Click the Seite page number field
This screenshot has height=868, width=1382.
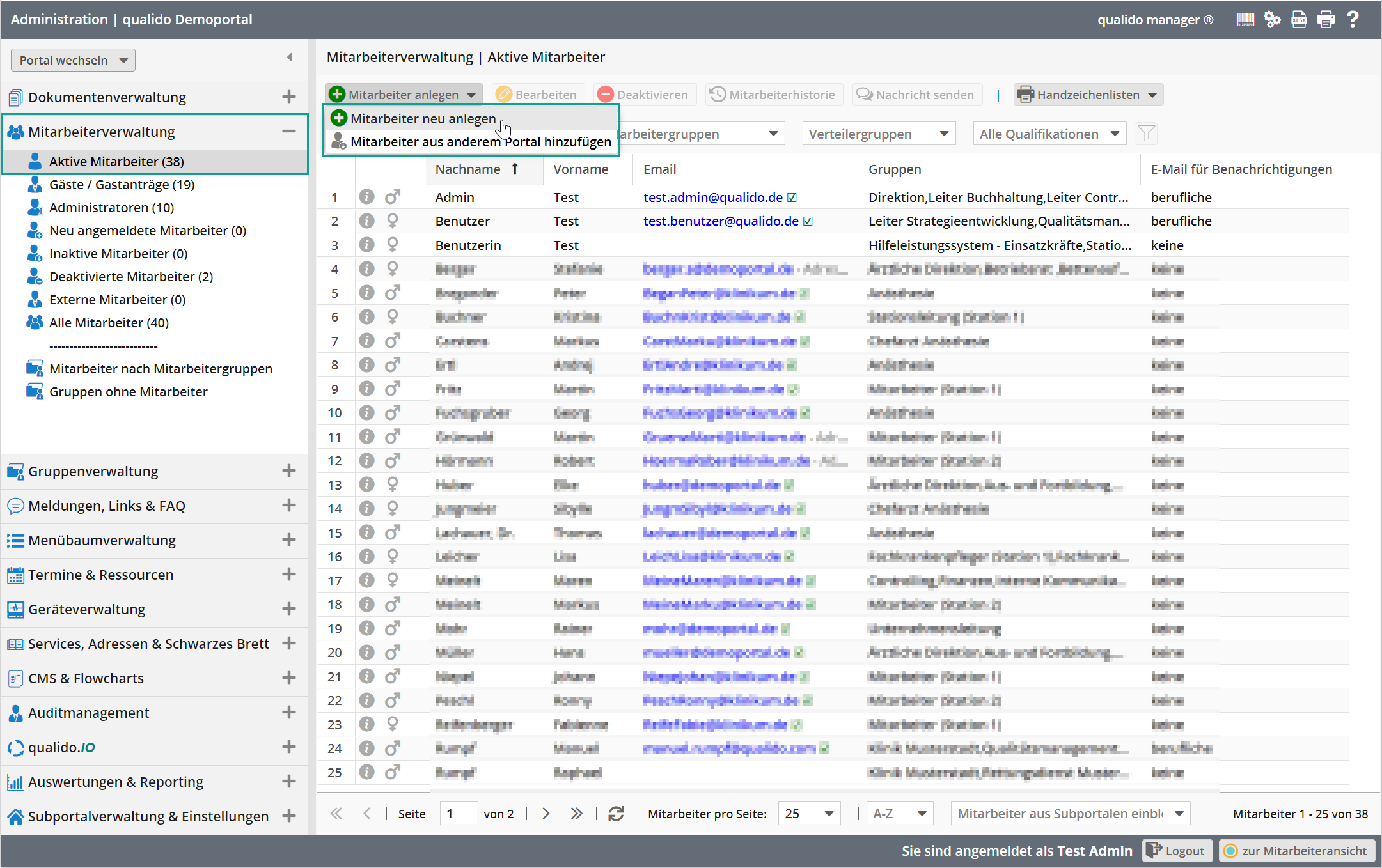click(x=459, y=814)
